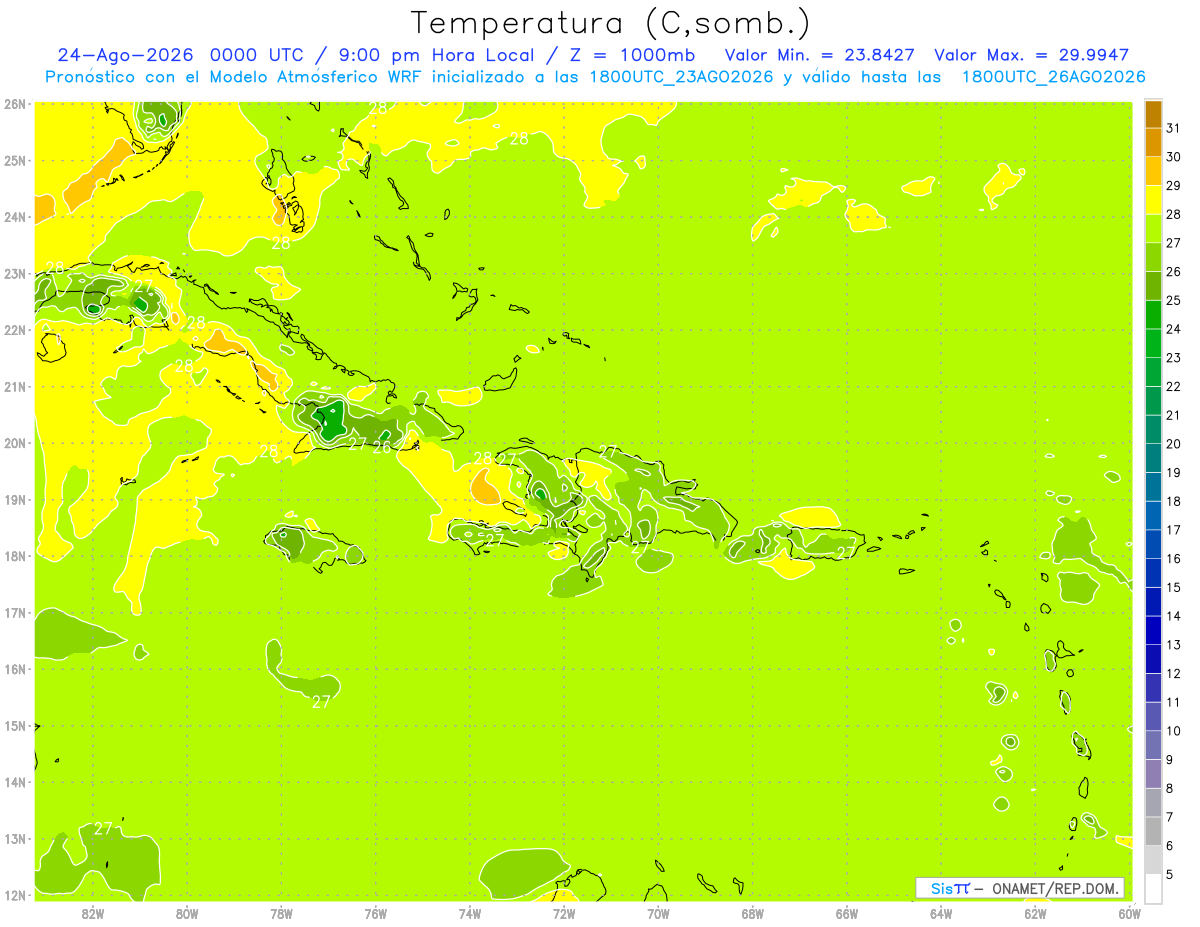Viewport: 1200px width, 927px height.
Task: Click the green legend swatch between 24 and 25
Action: 1153,314
